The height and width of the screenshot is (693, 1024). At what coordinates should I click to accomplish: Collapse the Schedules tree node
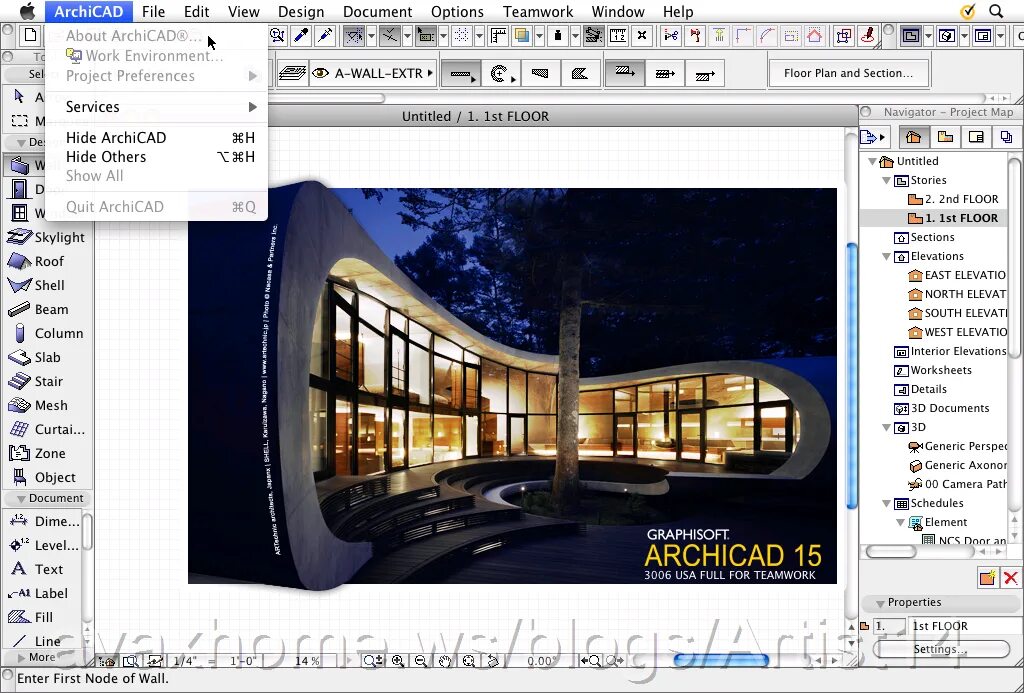[x=886, y=504]
